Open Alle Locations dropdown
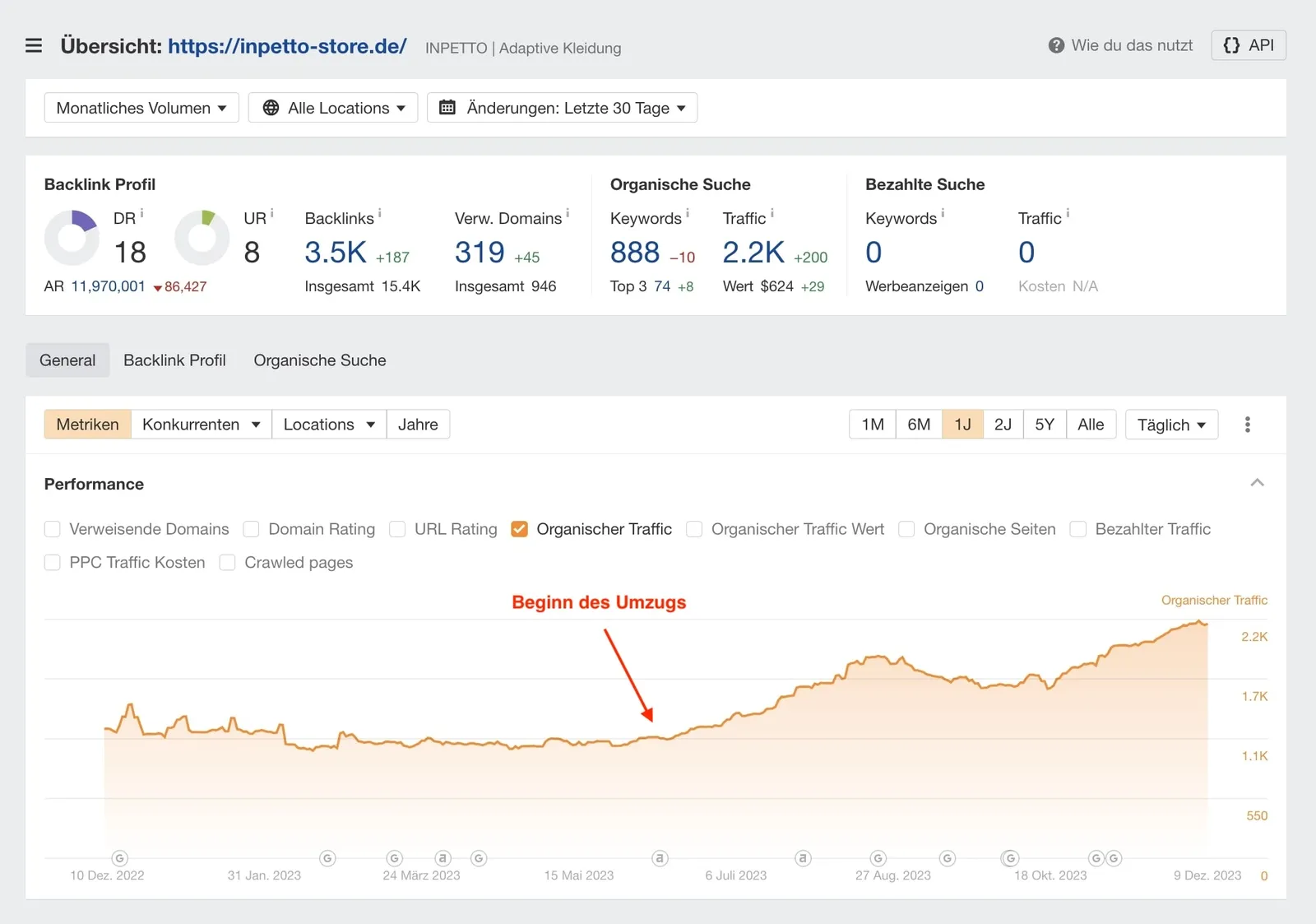The width and height of the screenshot is (1316, 924). pos(333,108)
